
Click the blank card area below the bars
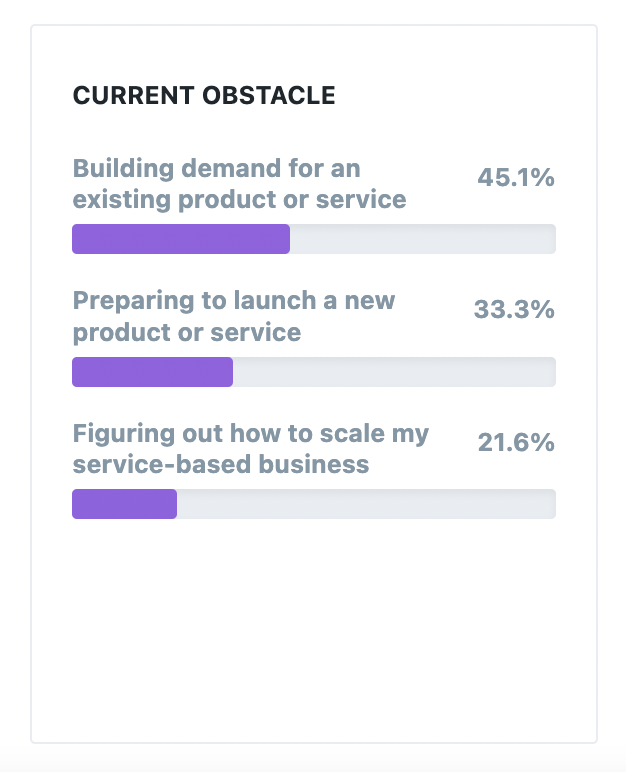pyautogui.click(x=314, y=630)
